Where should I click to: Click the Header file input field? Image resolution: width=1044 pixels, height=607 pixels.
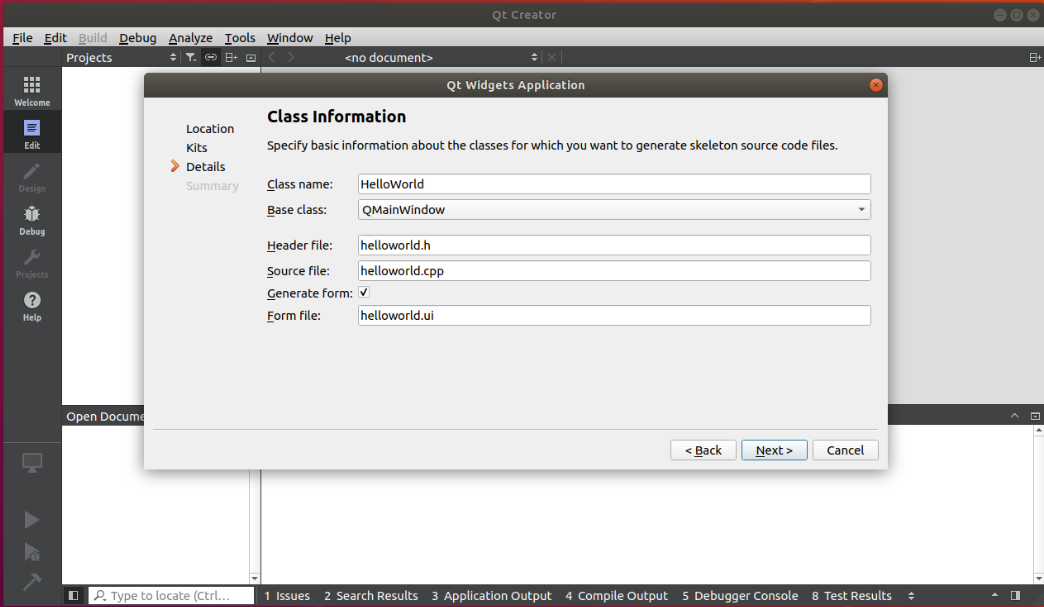click(x=614, y=246)
